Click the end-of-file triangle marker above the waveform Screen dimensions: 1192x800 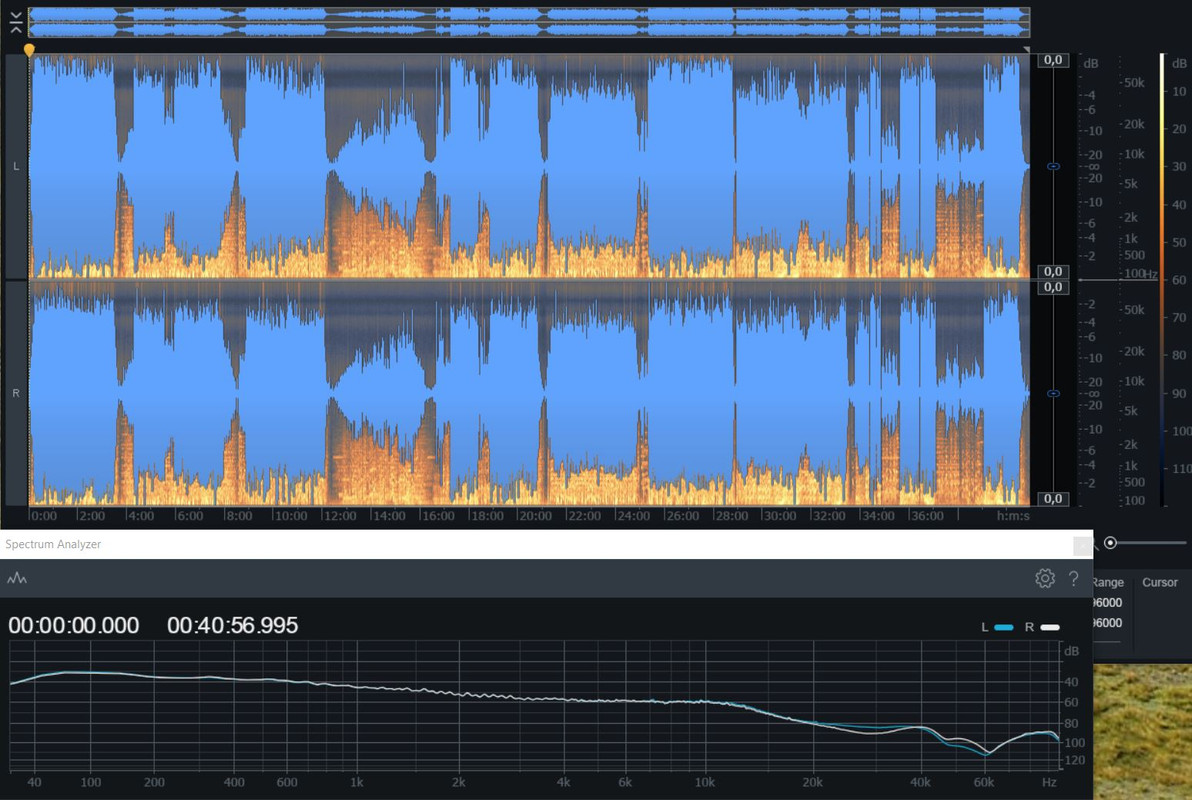(x=1026, y=50)
